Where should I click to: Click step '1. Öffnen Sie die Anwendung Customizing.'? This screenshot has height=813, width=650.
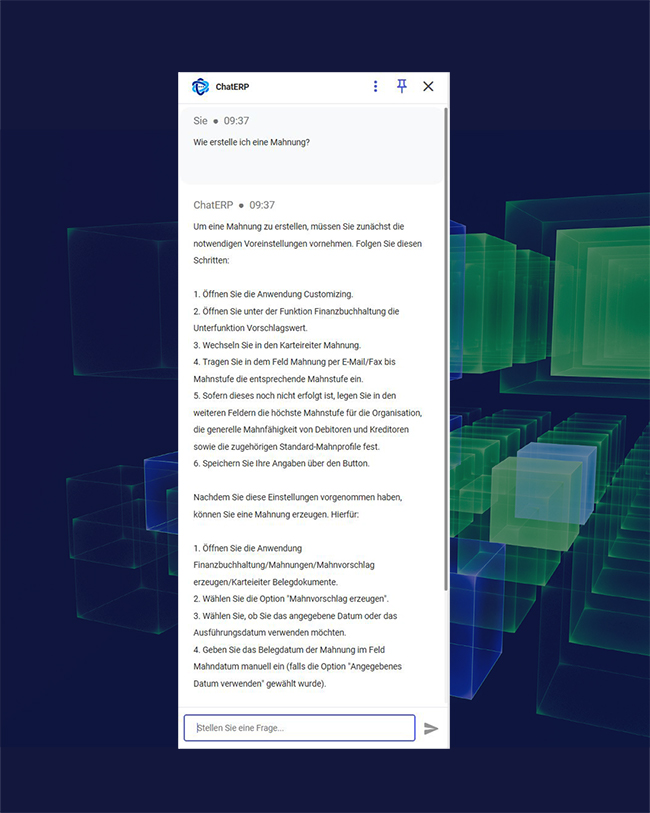(x=273, y=294)
